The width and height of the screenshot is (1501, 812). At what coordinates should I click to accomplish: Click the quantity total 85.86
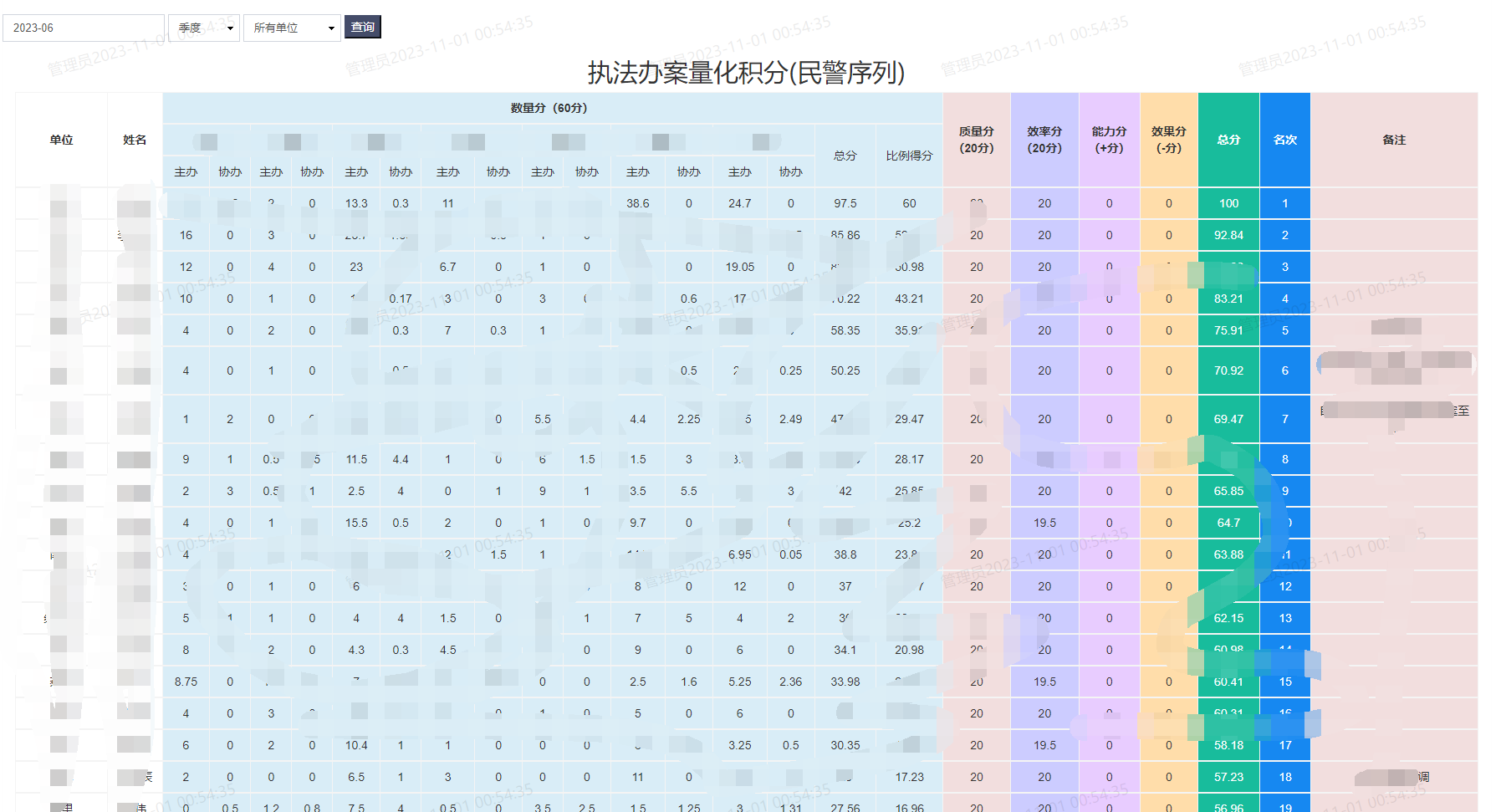(845, 235)
